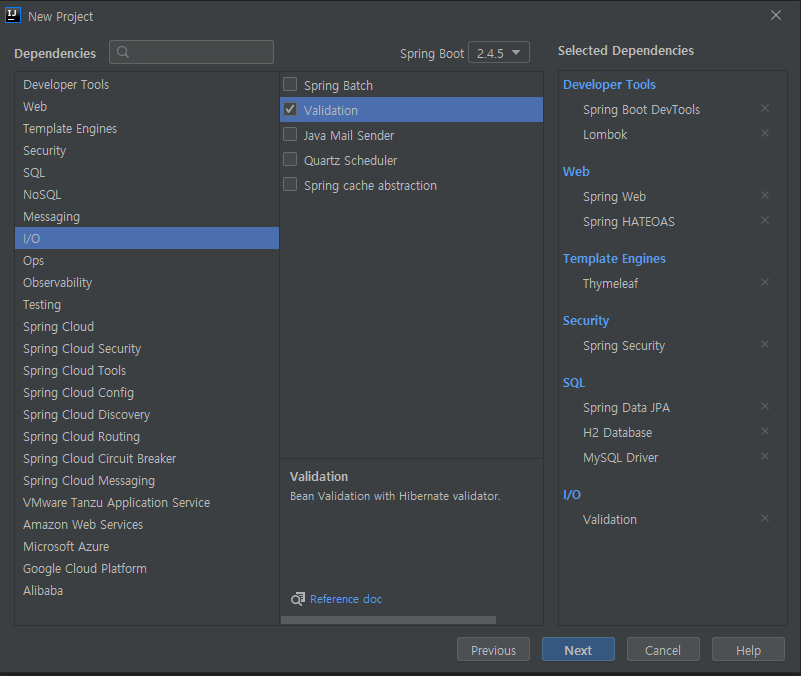Enable Spring cache abstraction checkbox
This screenshot has height=676, width=801.
point(290,184)
